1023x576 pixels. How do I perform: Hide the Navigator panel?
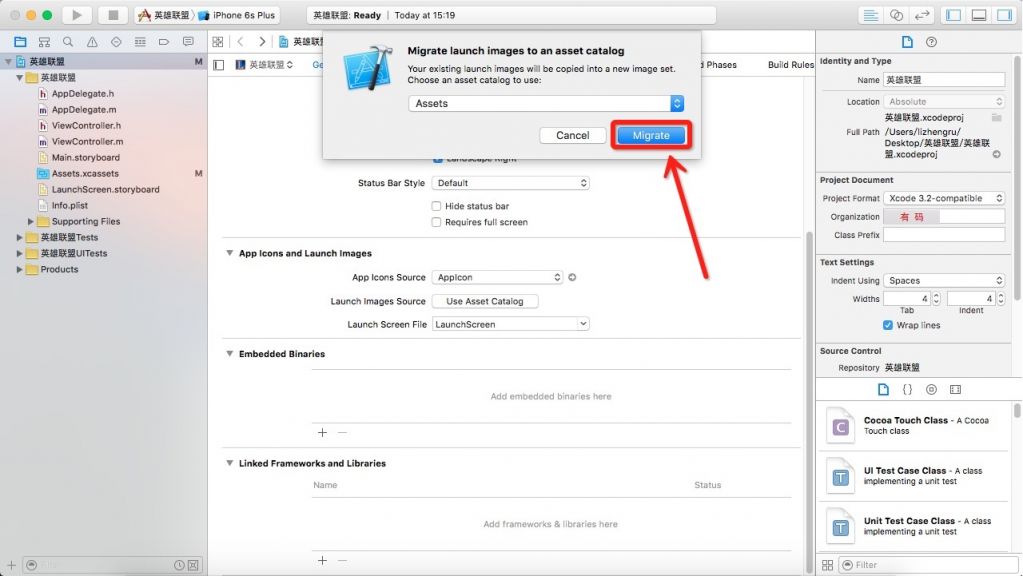(954, 15)
